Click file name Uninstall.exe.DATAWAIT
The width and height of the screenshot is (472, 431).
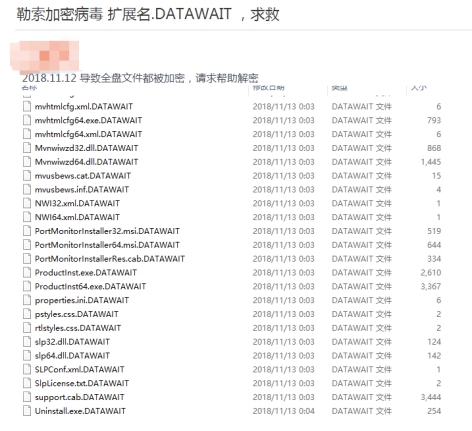point(80,411)
